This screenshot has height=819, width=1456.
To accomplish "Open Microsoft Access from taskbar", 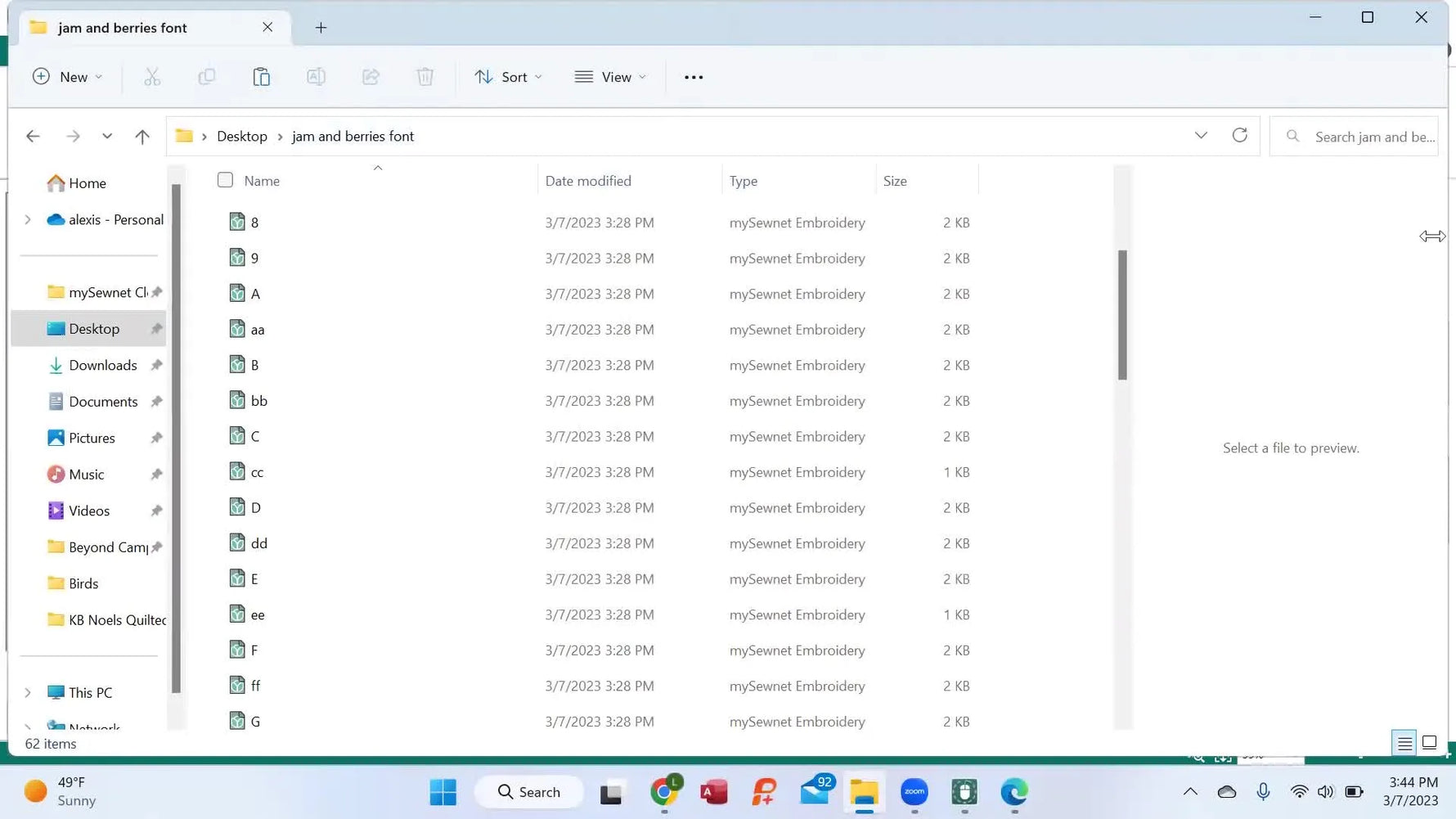I will click(714, 792).
